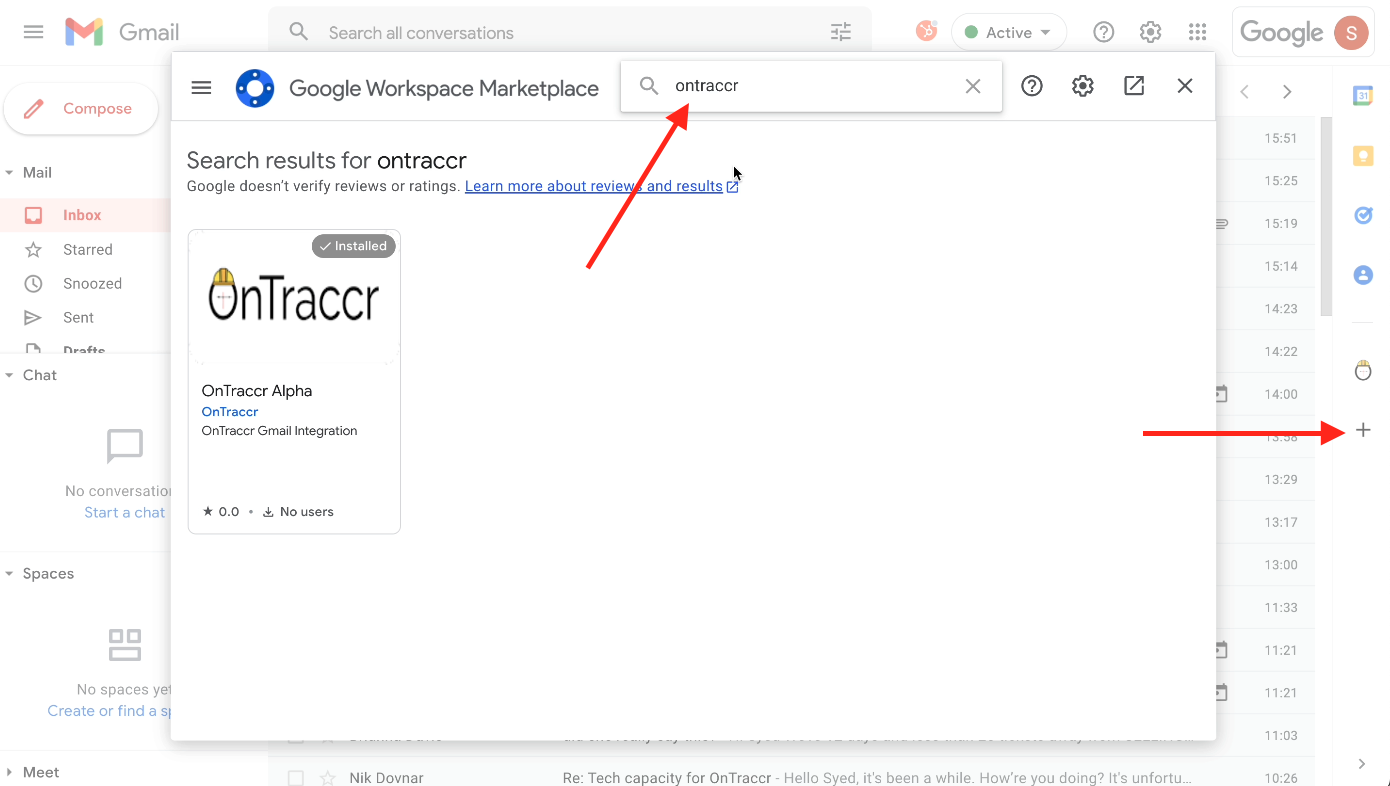Click the 'Start a chat' link
This screenshot has width=1390, height=786.
point(125,512)
